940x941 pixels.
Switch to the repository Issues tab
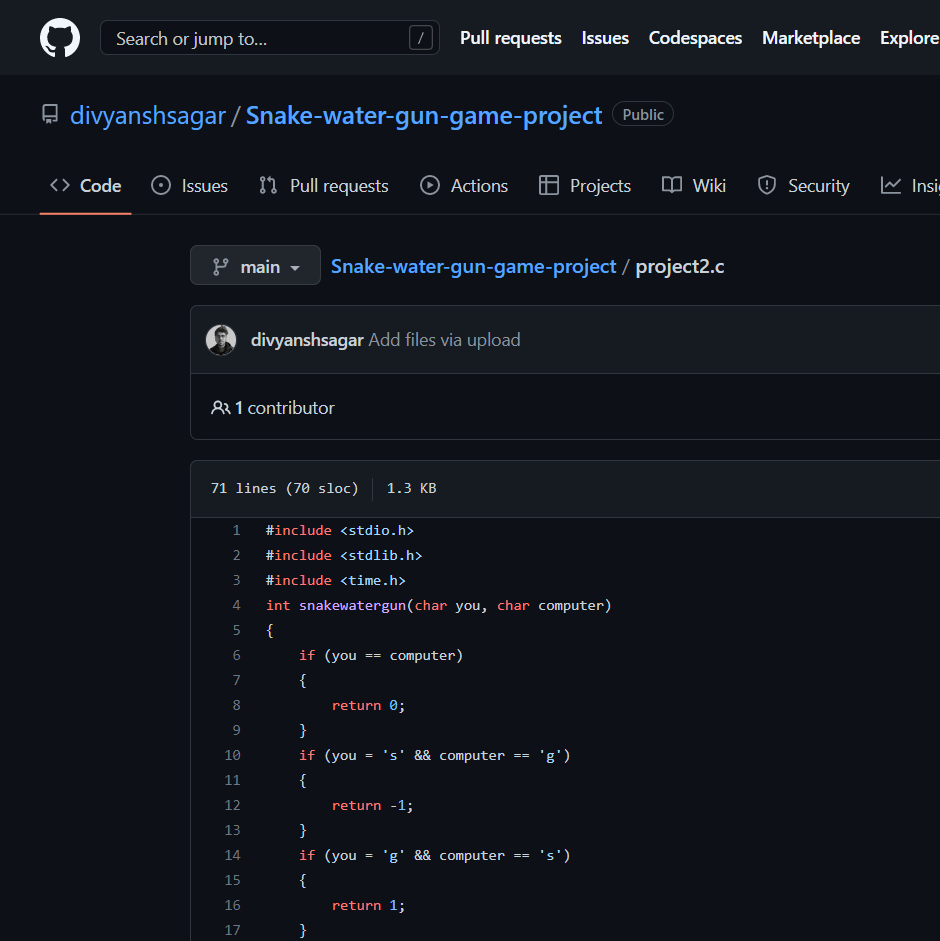point(190,185)
